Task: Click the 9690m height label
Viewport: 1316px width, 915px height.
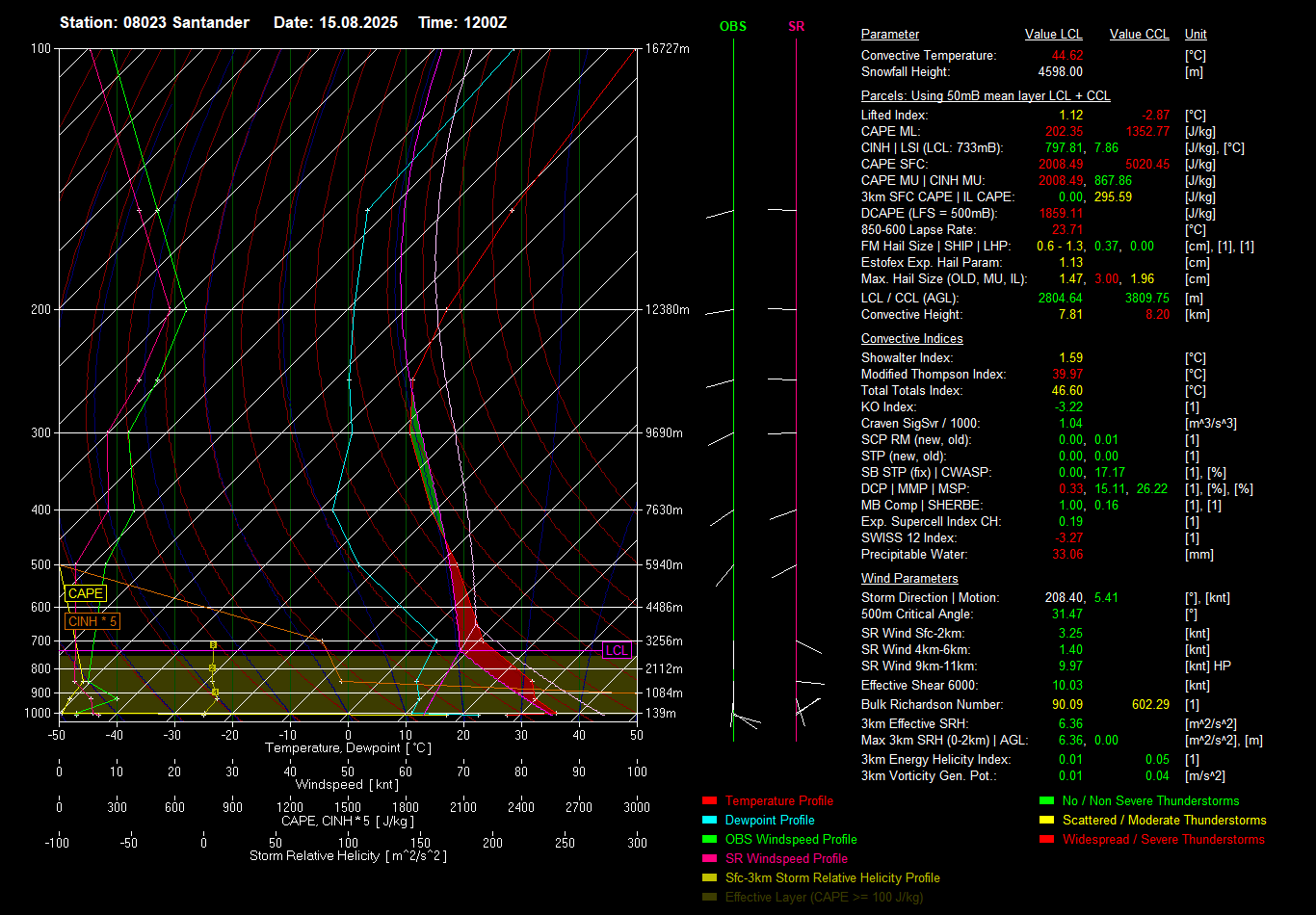Action: coord(664,433)
